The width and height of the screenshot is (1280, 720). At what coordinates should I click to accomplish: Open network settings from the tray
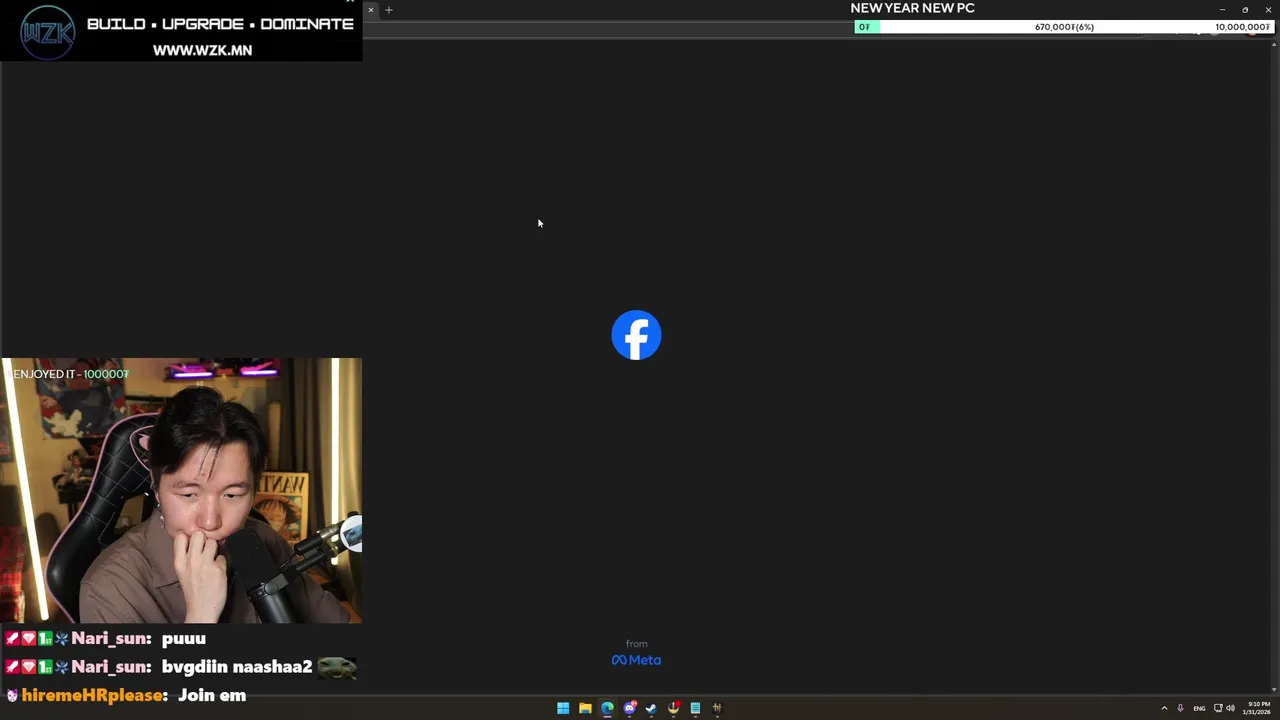1218,708
